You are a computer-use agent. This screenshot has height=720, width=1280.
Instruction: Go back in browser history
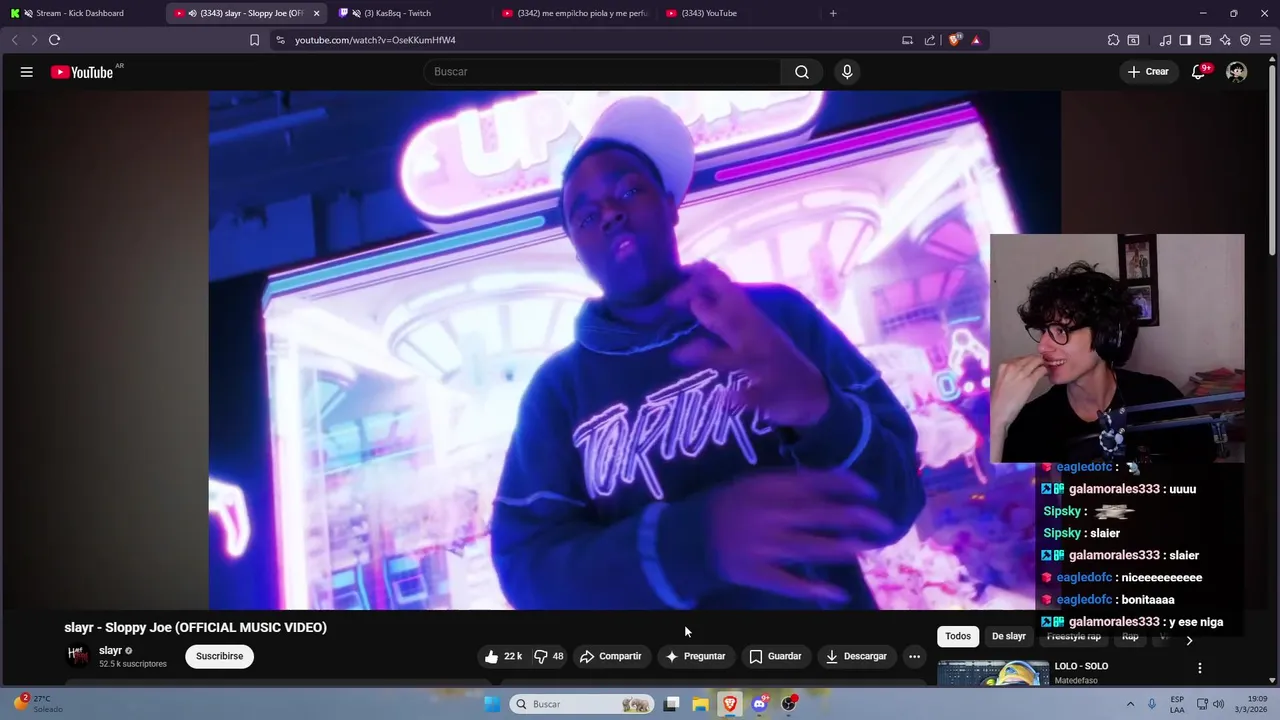(14, 40)
